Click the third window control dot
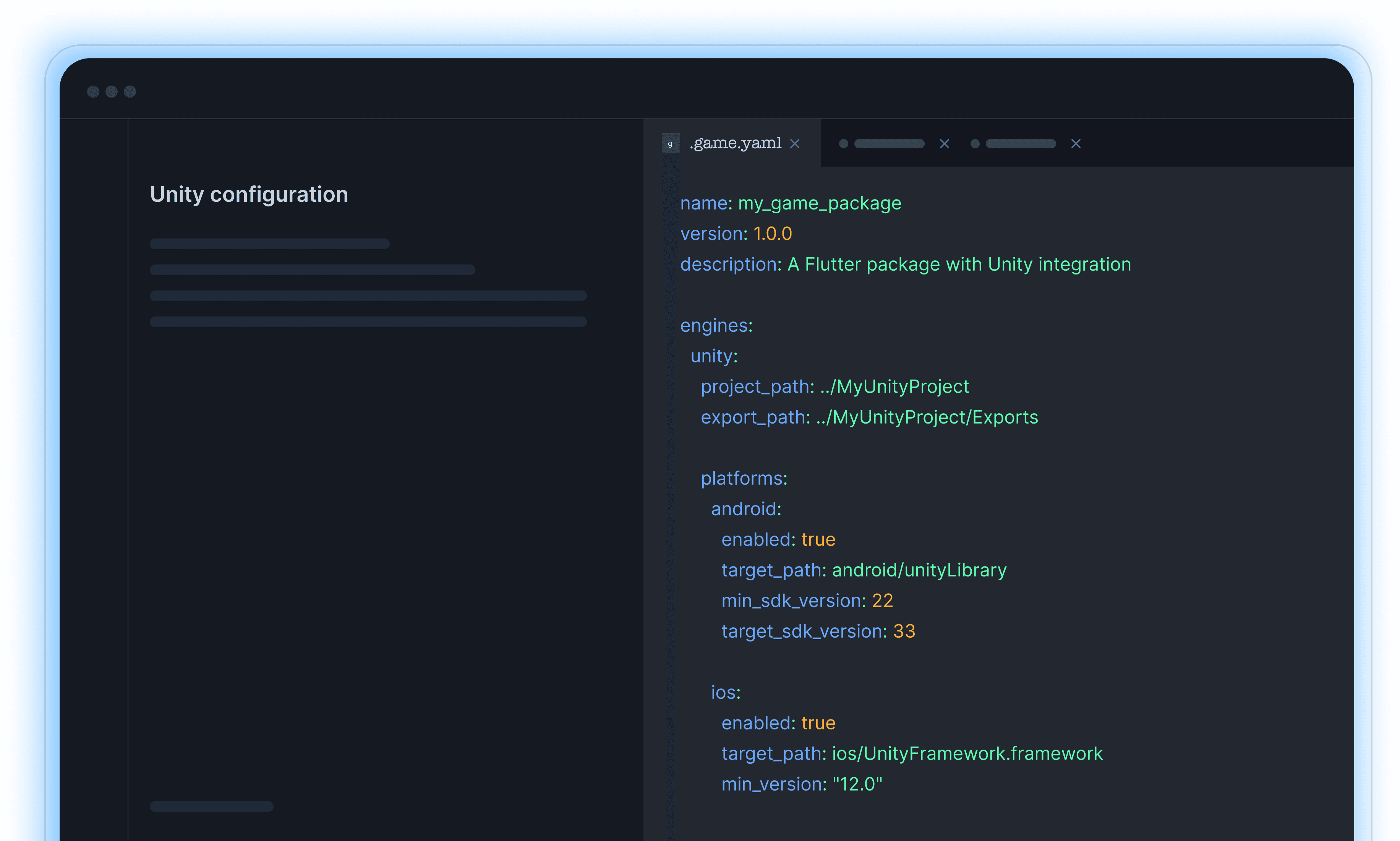 (130, 92)
